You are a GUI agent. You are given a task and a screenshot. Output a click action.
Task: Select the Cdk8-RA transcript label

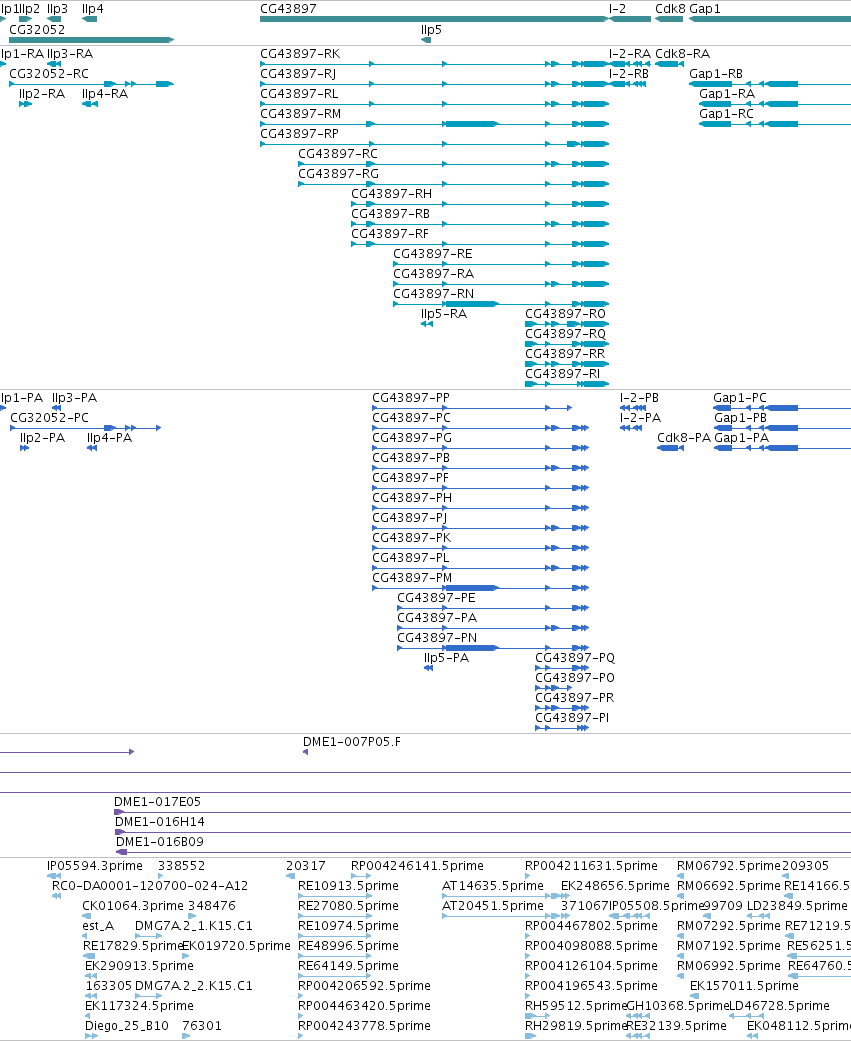click(682, 54)
